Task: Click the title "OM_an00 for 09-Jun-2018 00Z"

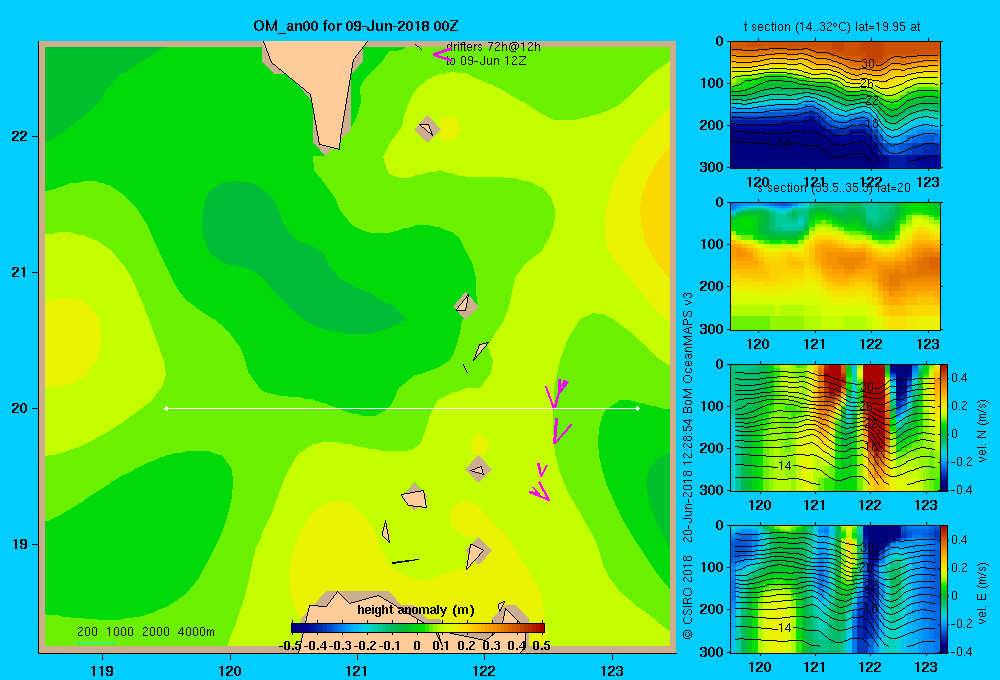Action: [x=355, y=26]
